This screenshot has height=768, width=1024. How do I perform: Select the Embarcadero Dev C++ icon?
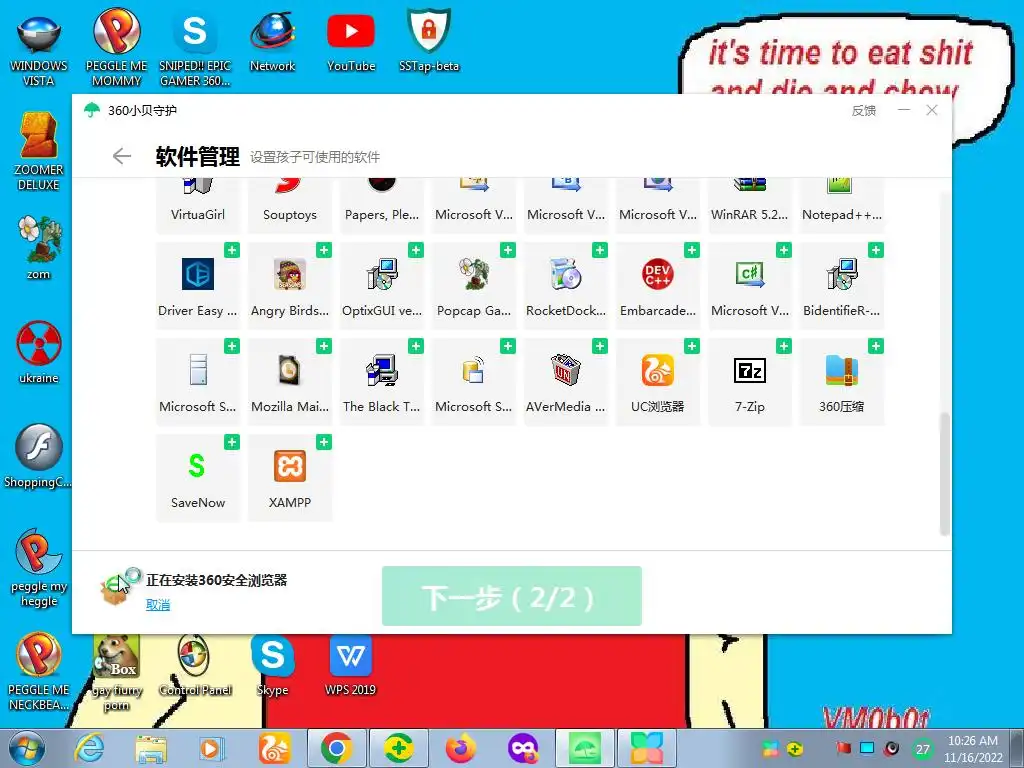coord(658,274)
